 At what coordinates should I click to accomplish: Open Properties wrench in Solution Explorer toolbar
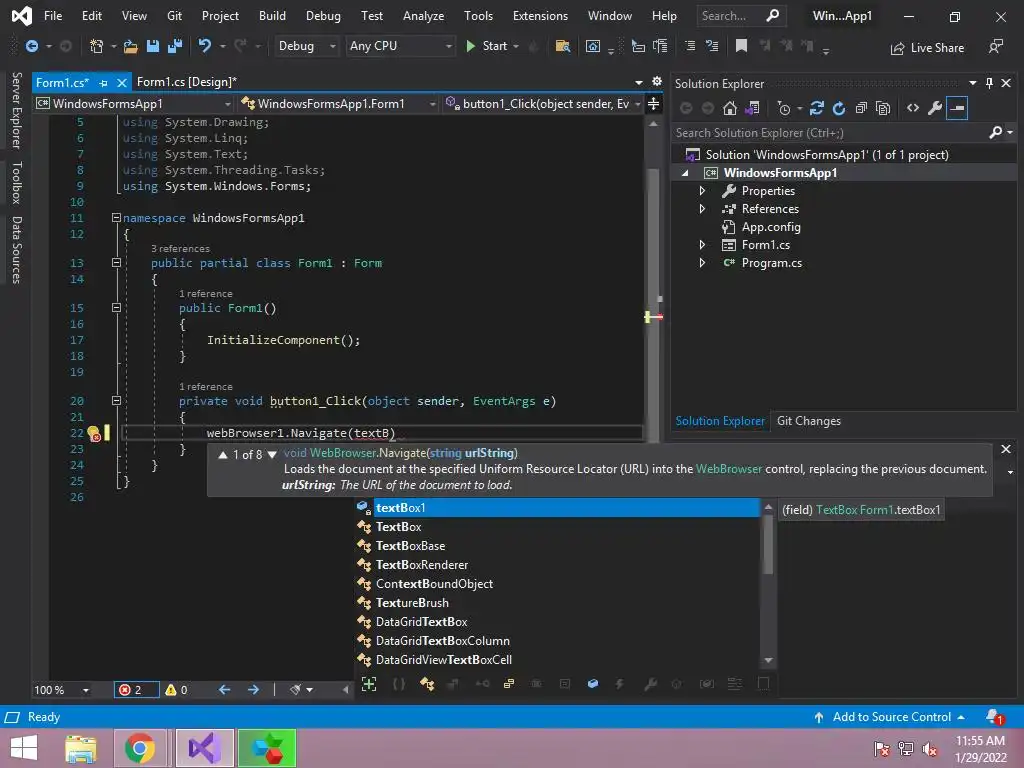[x=935, y=108]
